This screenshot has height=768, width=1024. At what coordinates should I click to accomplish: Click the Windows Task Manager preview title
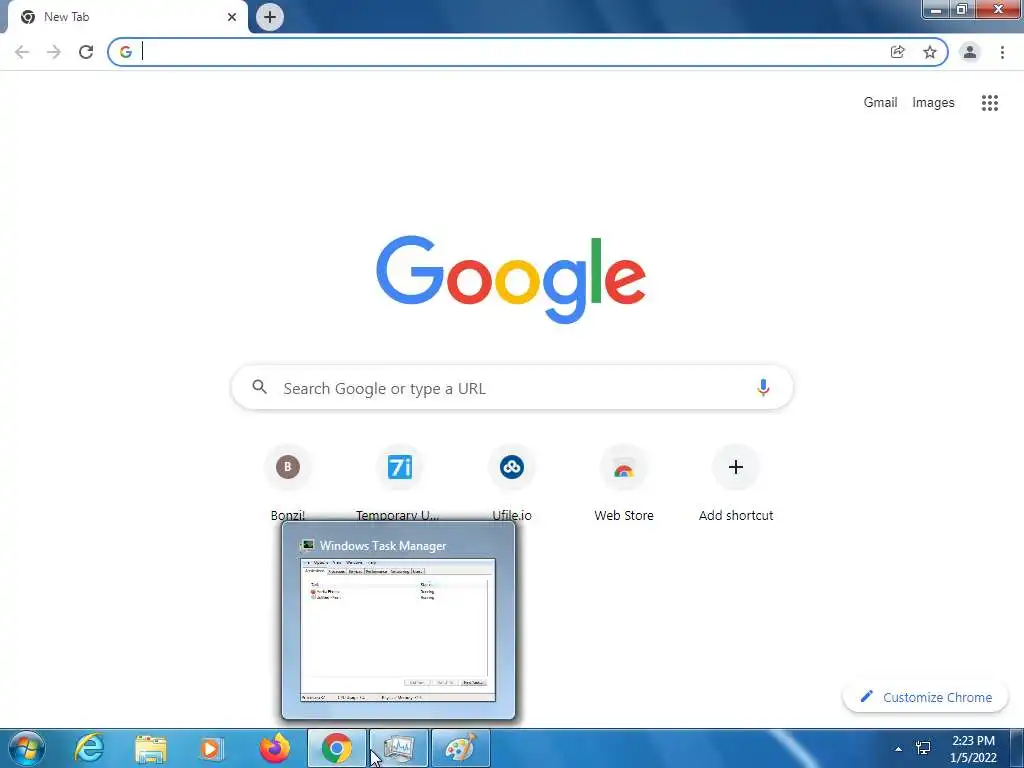coord(383,545)
